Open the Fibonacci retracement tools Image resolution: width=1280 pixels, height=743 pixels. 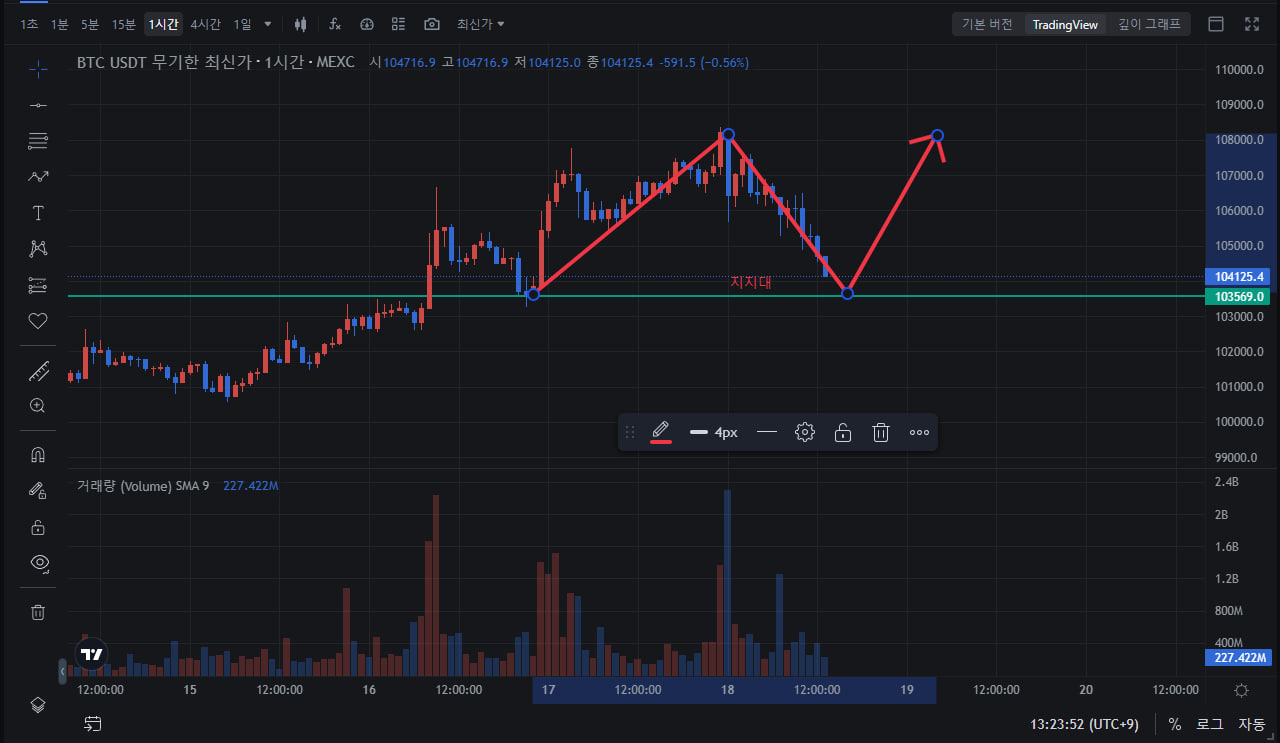click(x=38, y=141)
